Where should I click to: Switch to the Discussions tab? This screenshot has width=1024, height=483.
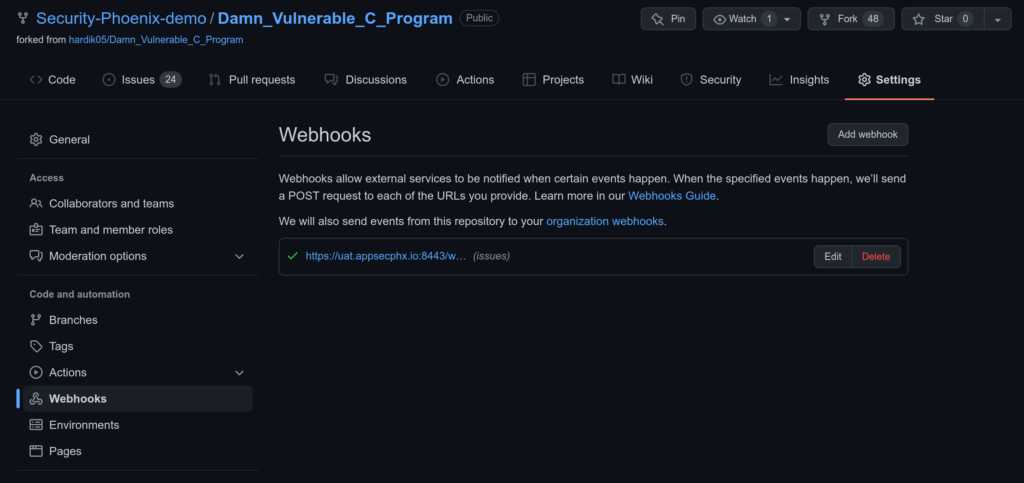[366, 80]
